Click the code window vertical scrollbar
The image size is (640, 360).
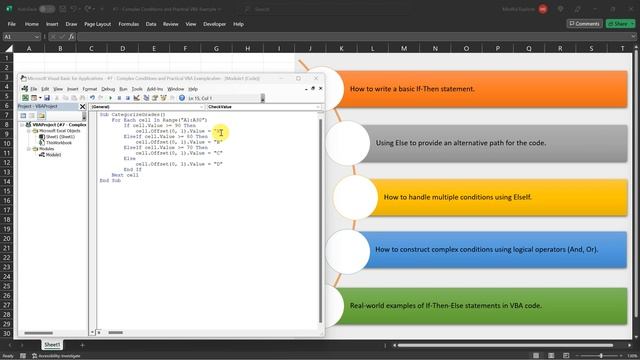[x=320, y=220]
